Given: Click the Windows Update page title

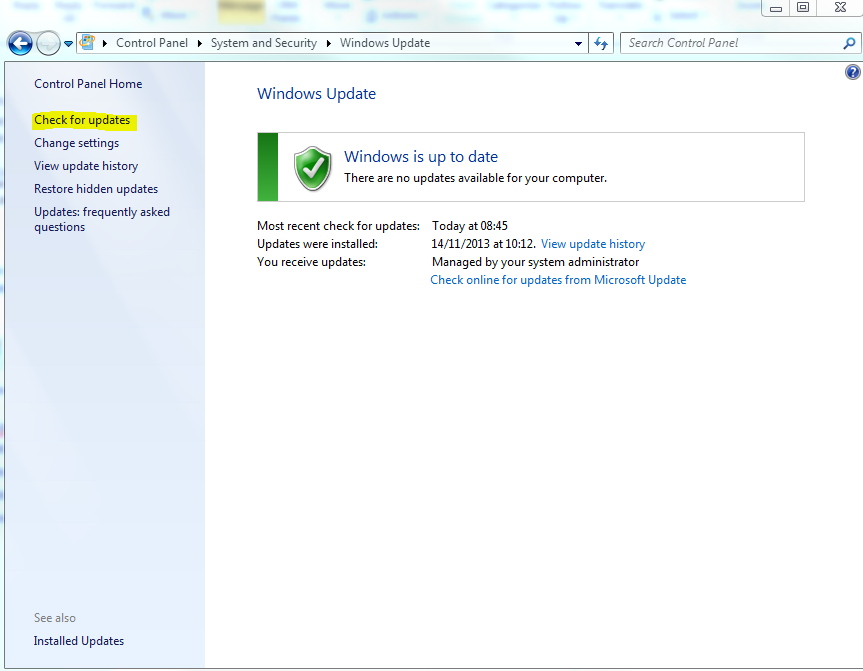Looking at the screenshot, I should (316, 94).
